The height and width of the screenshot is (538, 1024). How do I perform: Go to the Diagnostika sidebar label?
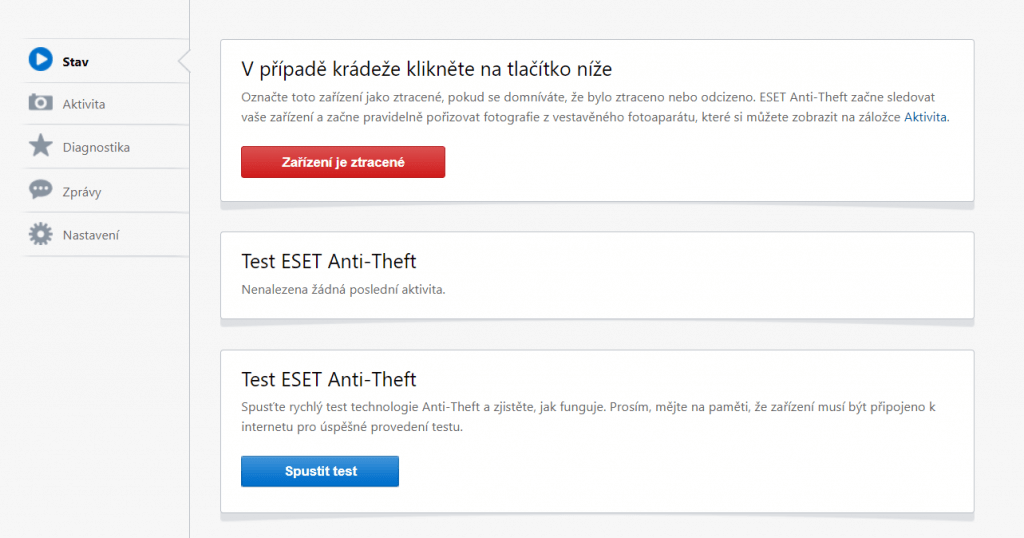pyautogui.click(x=96, y=148)
